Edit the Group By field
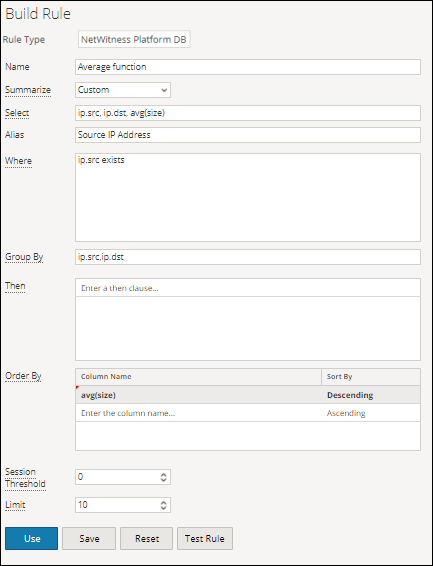This screenshot has width=433, height=566. coord(248,257)
